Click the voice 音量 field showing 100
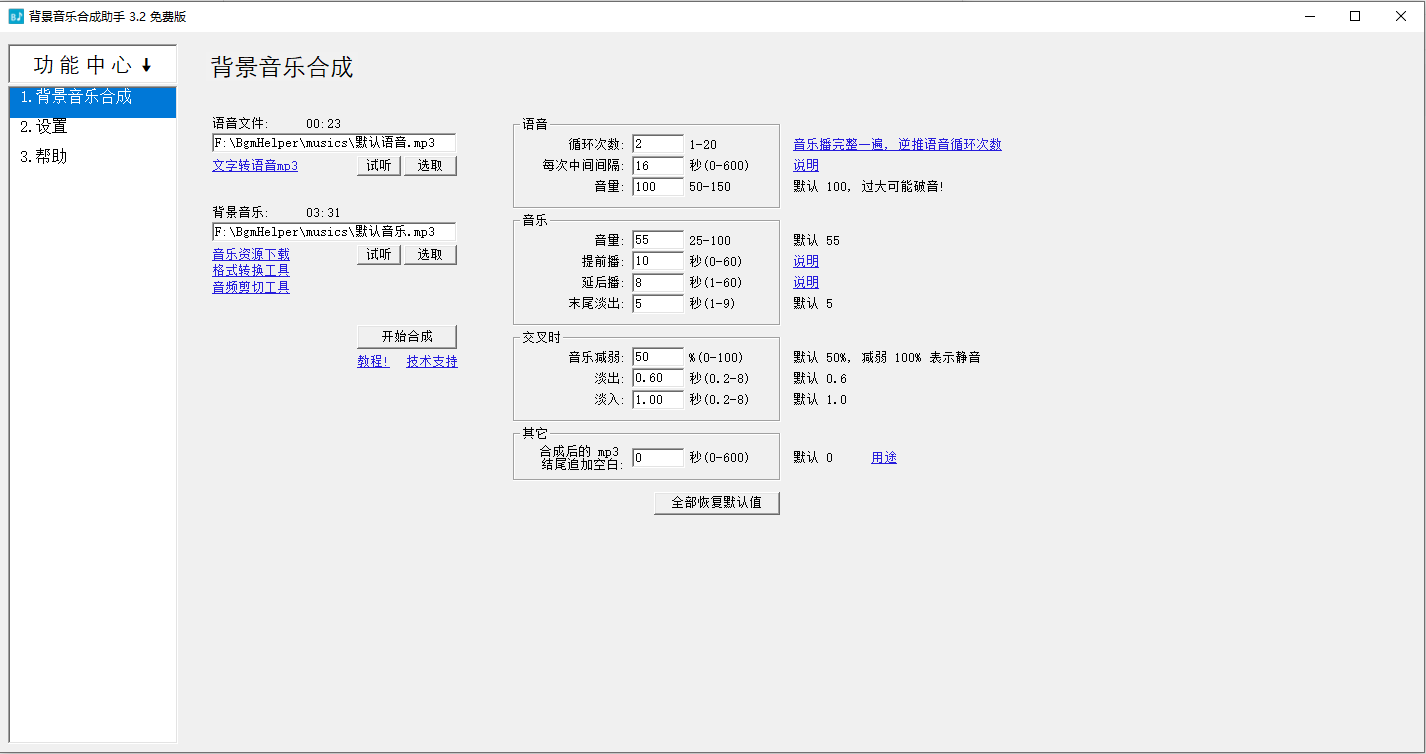 [658, 187]
